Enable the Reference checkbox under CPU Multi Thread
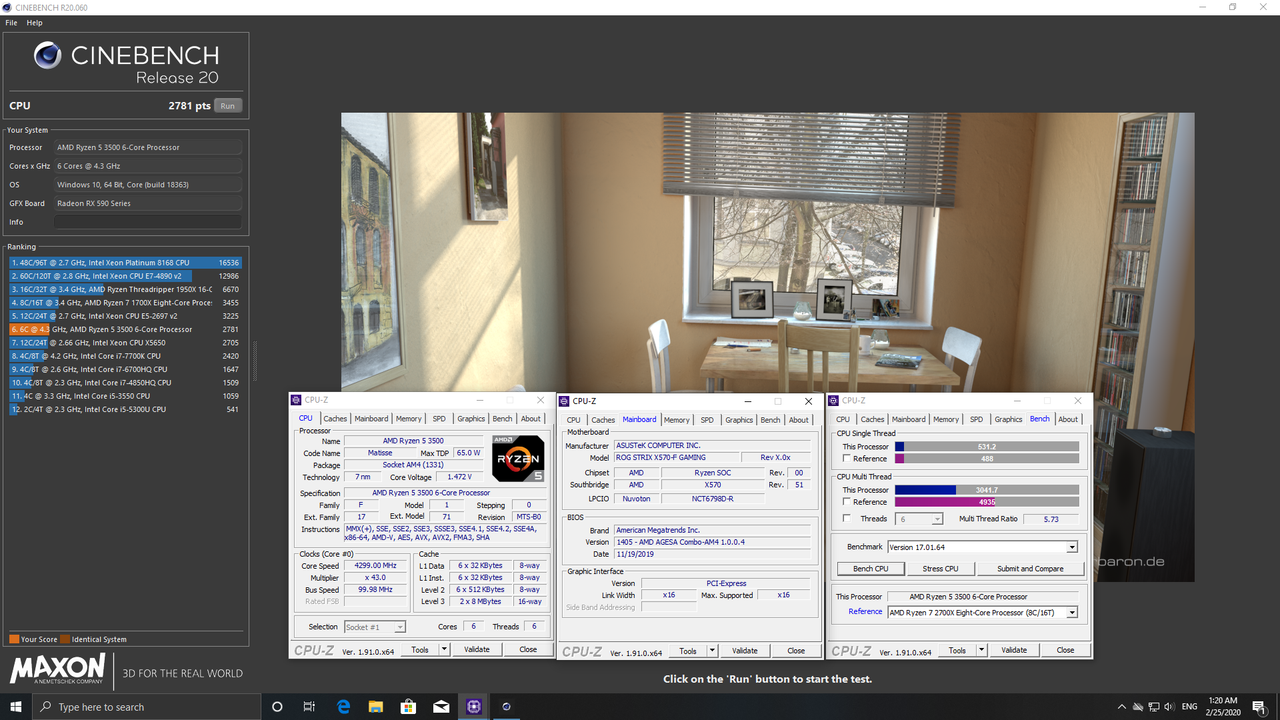 (847, 501)
